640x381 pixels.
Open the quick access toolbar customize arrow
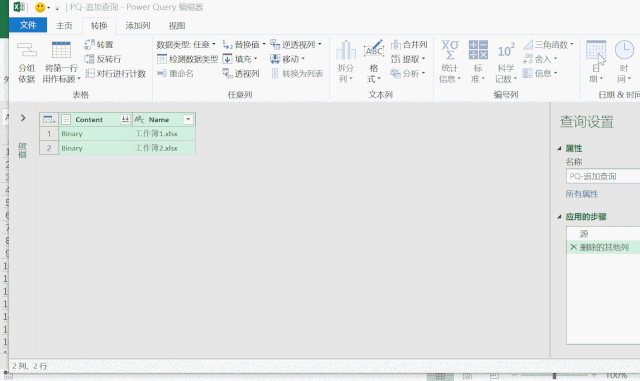tap(57, 8)
